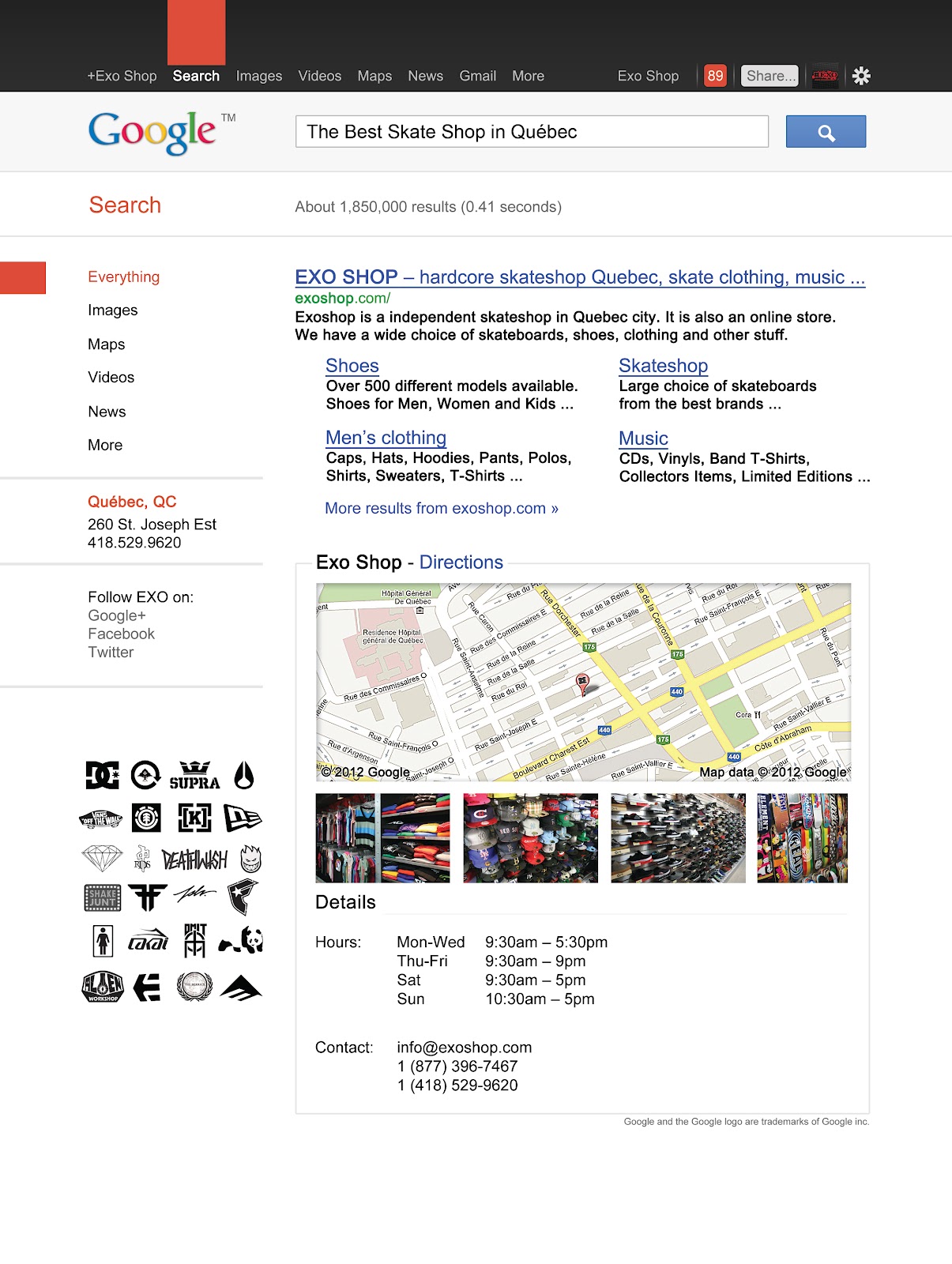Select Images in the top navigation bar
The width and height of the screenshot is (952, 1264).
point(259,76)
